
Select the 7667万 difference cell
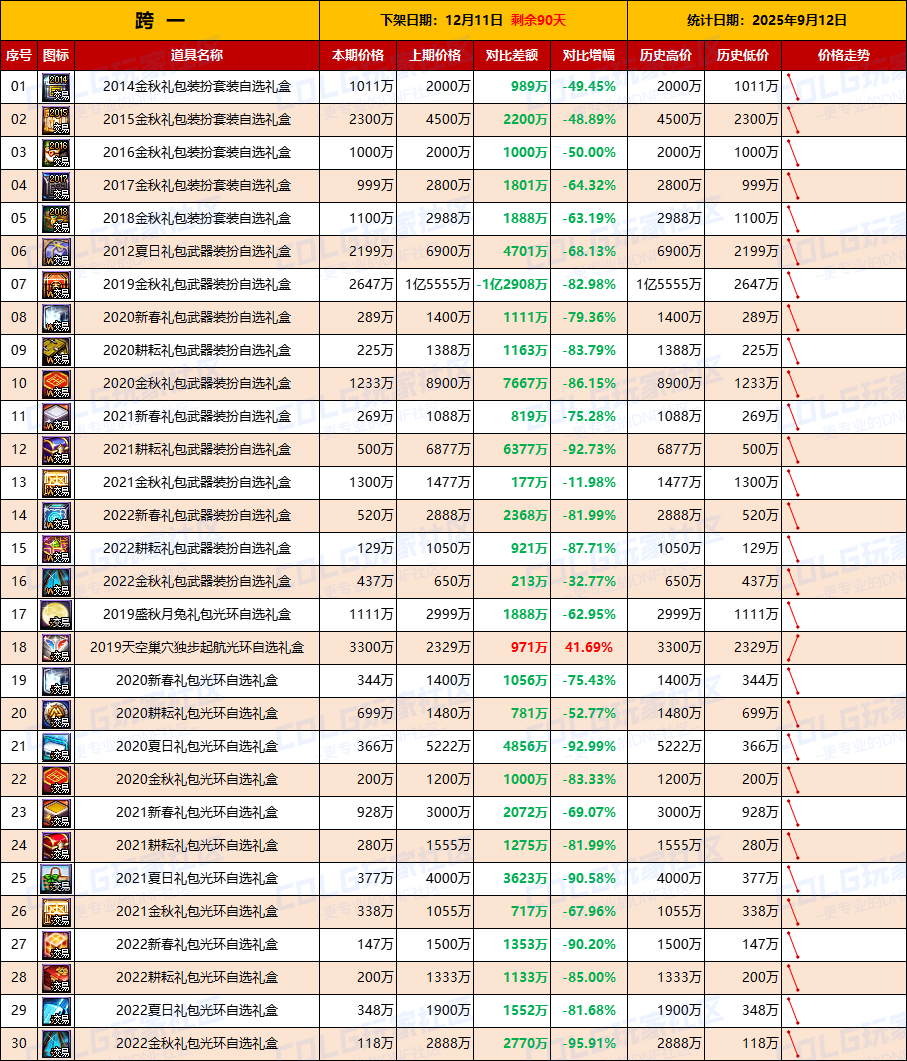(512, 384)
